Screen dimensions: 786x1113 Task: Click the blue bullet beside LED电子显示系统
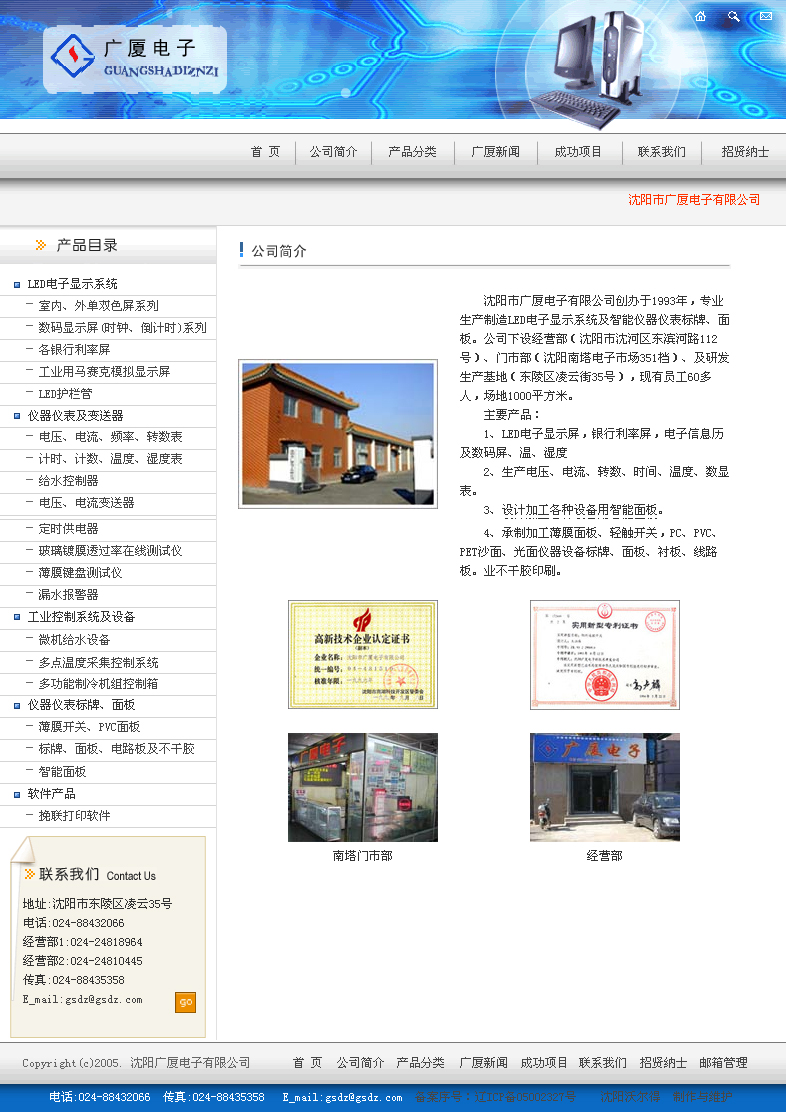tap(17, 285)
